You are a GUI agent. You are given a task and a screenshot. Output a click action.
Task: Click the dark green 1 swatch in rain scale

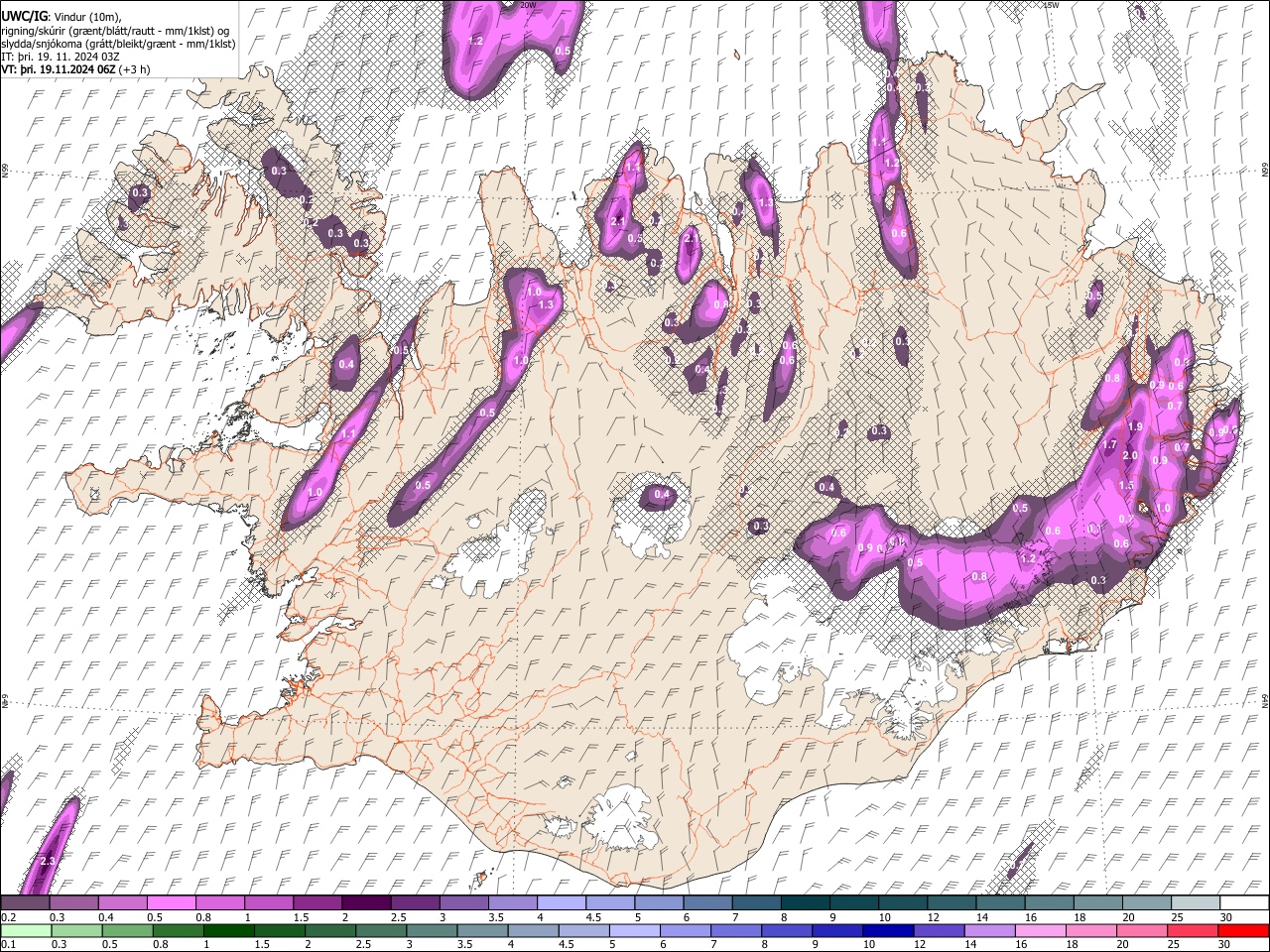click(229, 930)
